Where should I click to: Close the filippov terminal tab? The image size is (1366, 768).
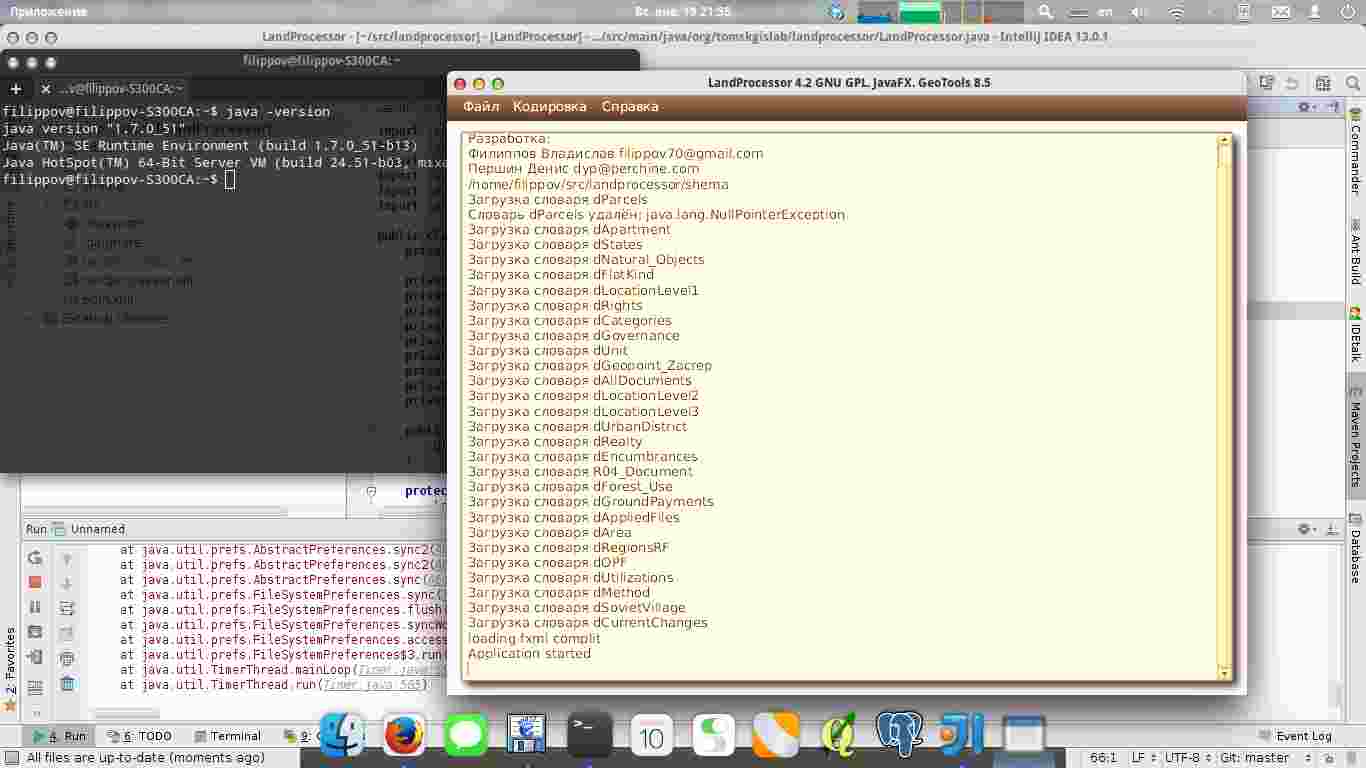click(x=45, y=89)
